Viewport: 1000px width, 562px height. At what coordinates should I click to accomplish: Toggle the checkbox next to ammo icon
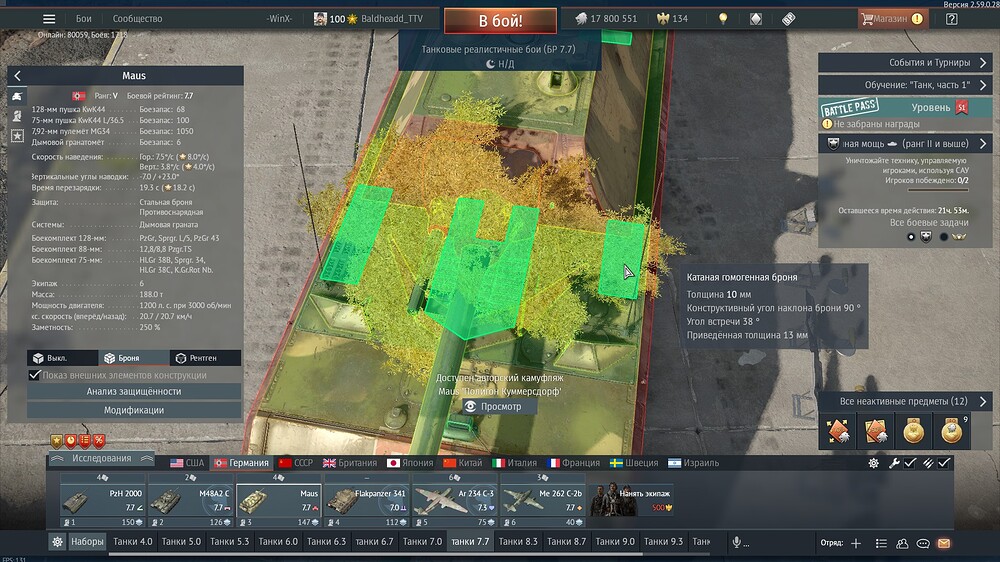pyautogui.click(x=944, y=463)
